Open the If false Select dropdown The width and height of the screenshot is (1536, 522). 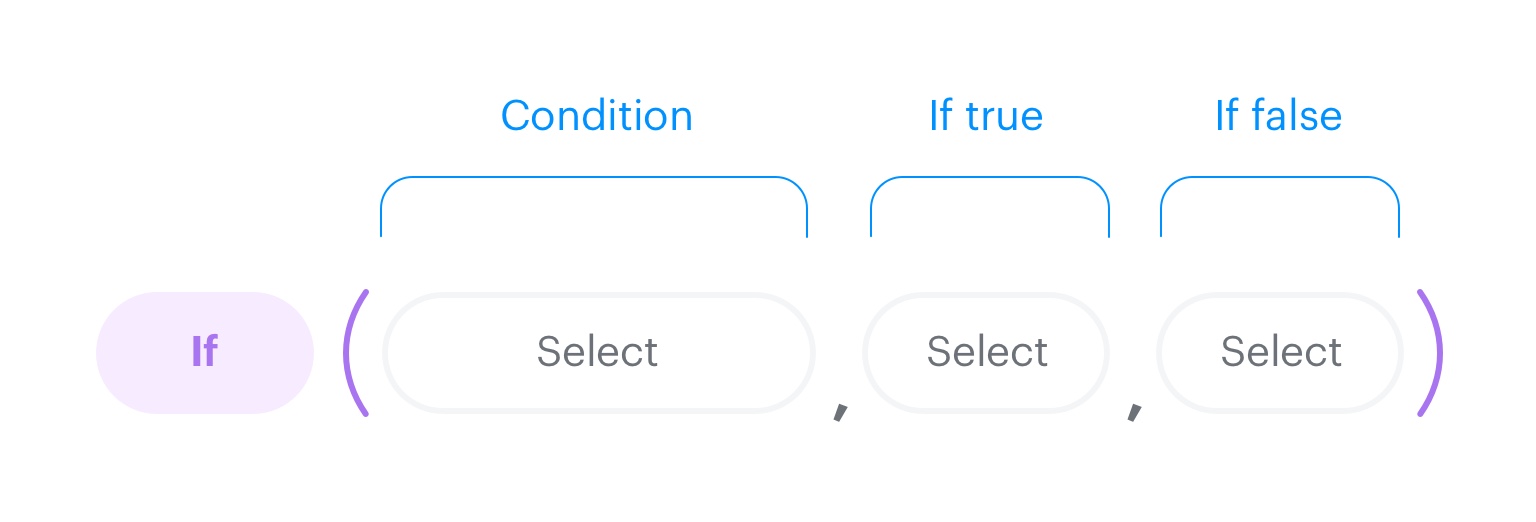tap(1280, 352)
